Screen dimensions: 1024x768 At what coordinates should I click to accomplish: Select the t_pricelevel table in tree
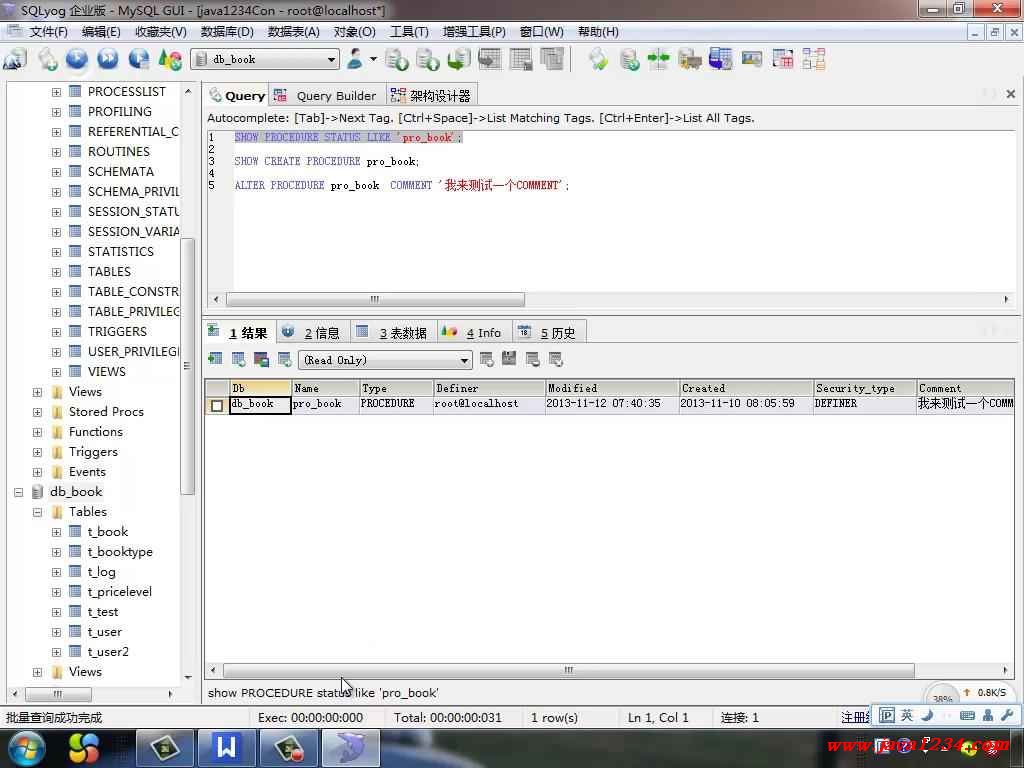pos(119,592)
